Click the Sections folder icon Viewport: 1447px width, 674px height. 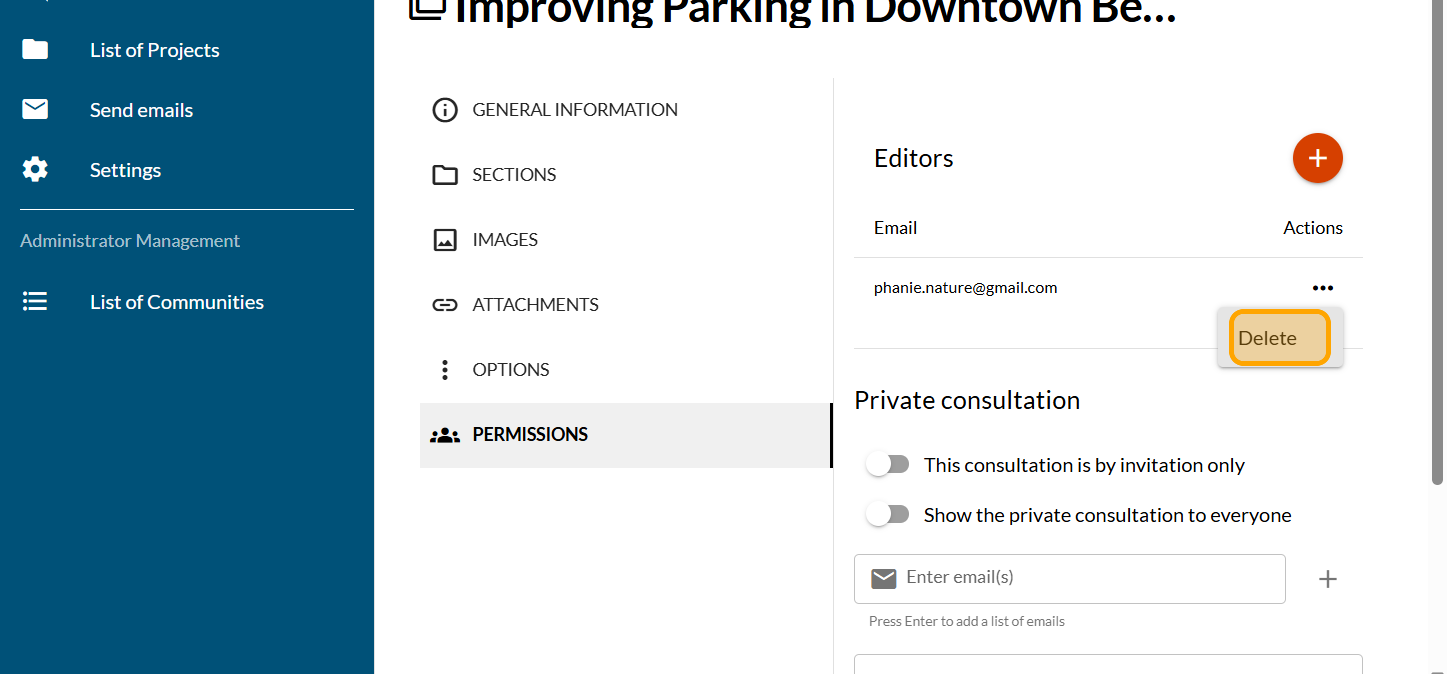pyautogui.click(x=444, y=175)
